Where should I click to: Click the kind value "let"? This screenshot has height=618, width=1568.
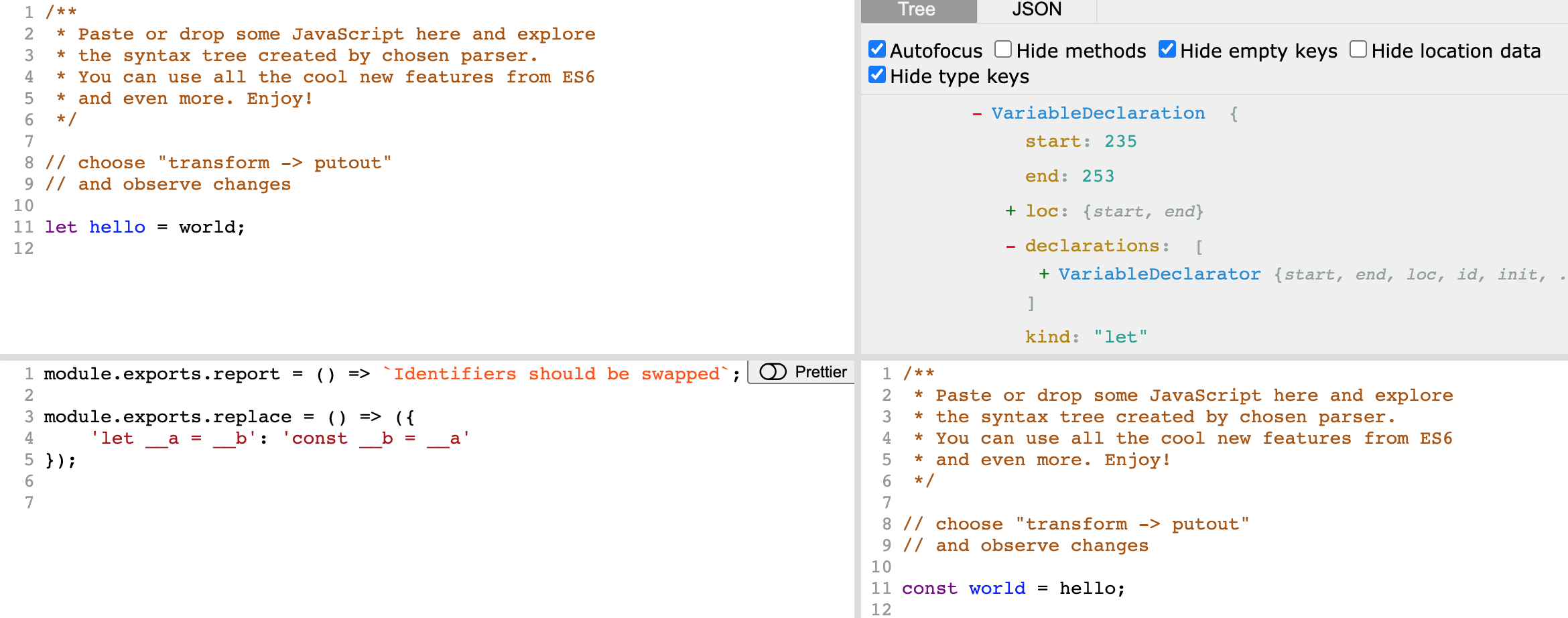point(1120,337)
